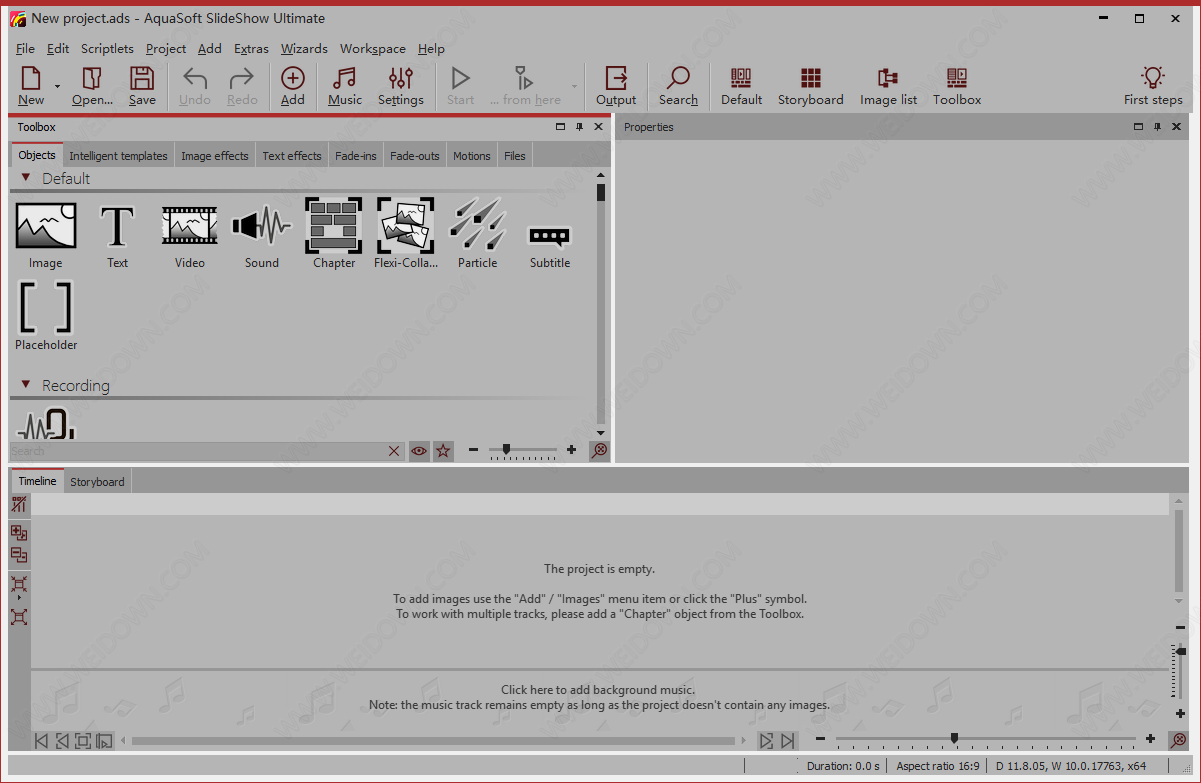This screenshot has width=1201, height=783.
Task: Open the Edit menu
Action: coord(58,48)
